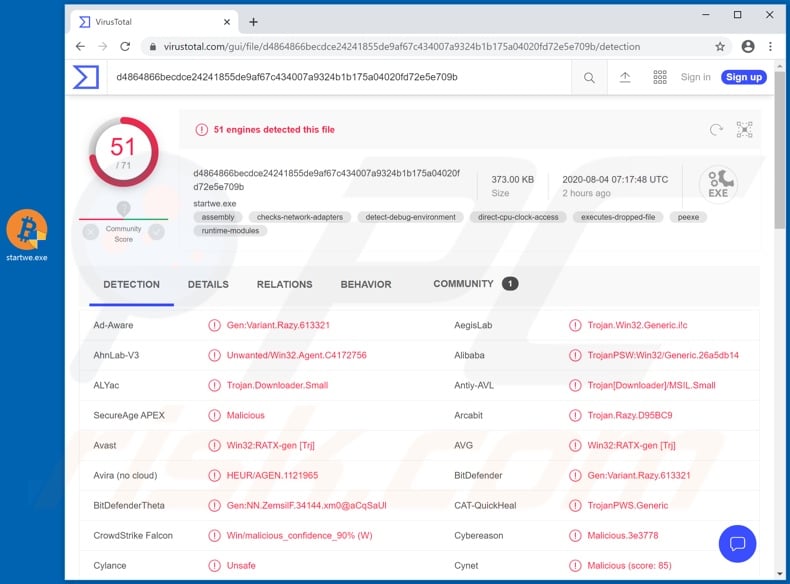Vote harmless with the check icon
The height and width of the screenshot is (584, 790).
coord(157,232)
